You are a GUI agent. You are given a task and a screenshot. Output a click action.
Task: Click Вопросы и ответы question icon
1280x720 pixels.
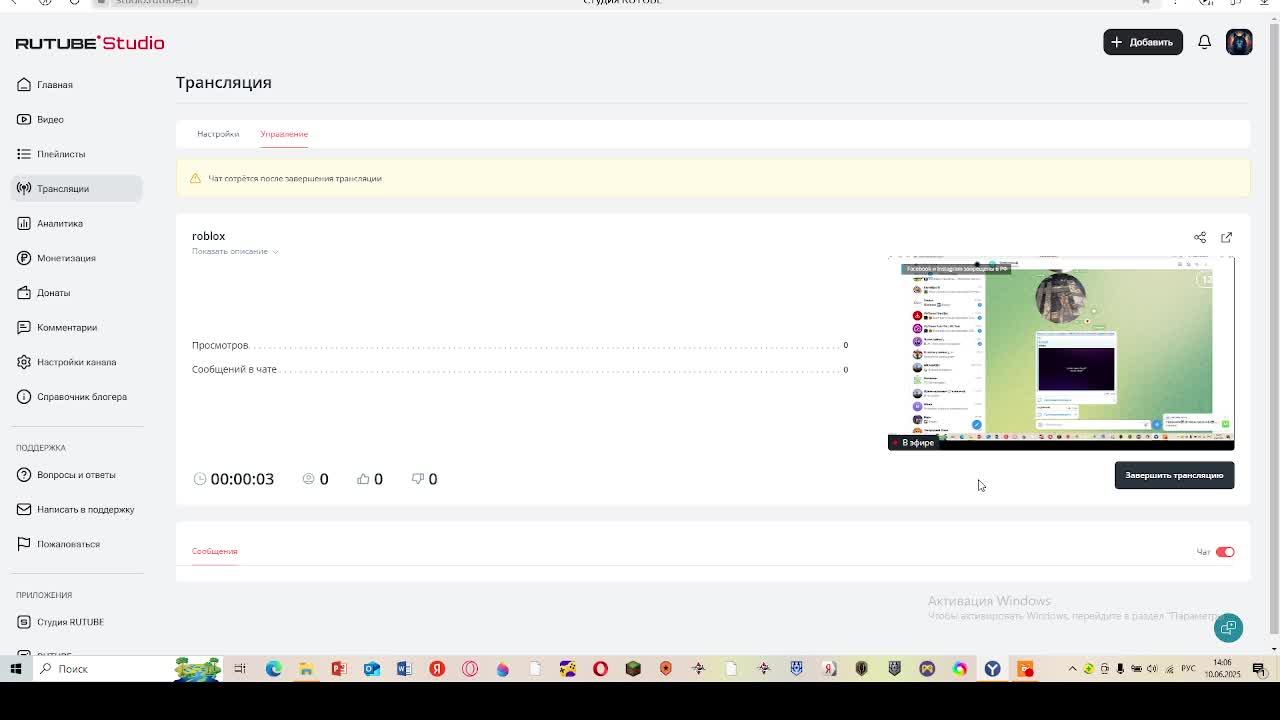[x=24, y=475]
